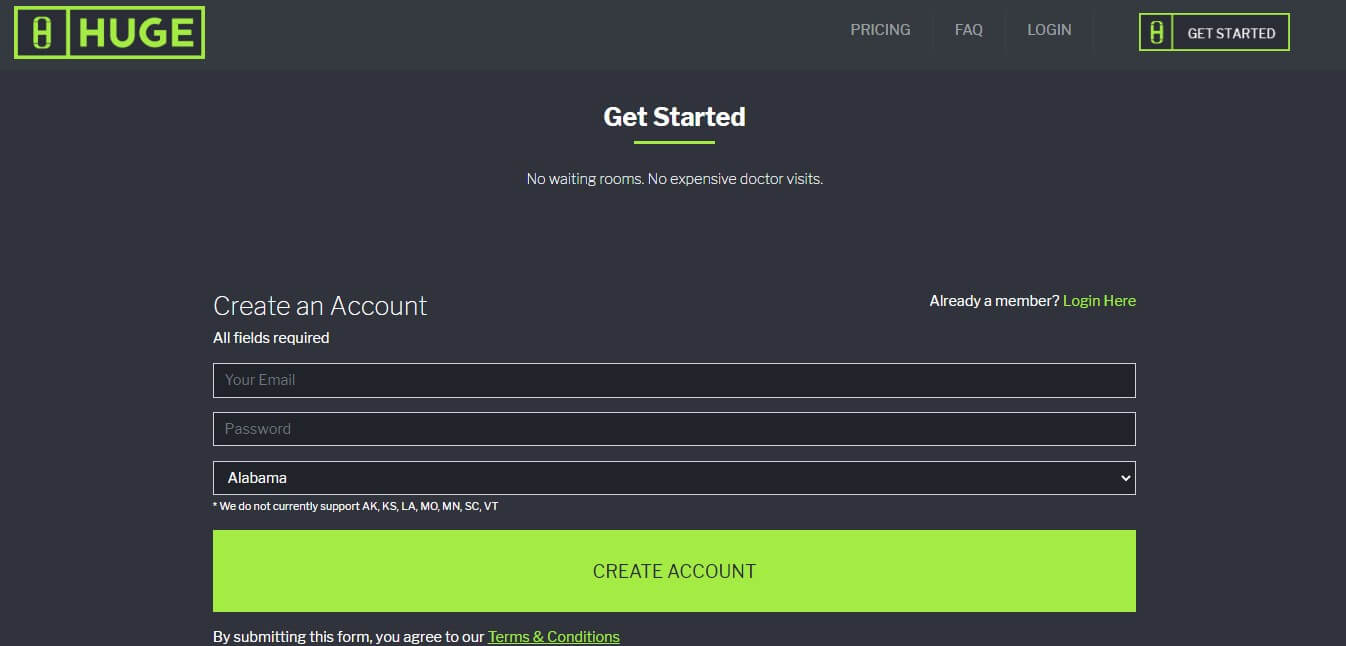Click 'No waiting rooms' tagline text
The image size is (1346, 646).
[x=675, y=179]
